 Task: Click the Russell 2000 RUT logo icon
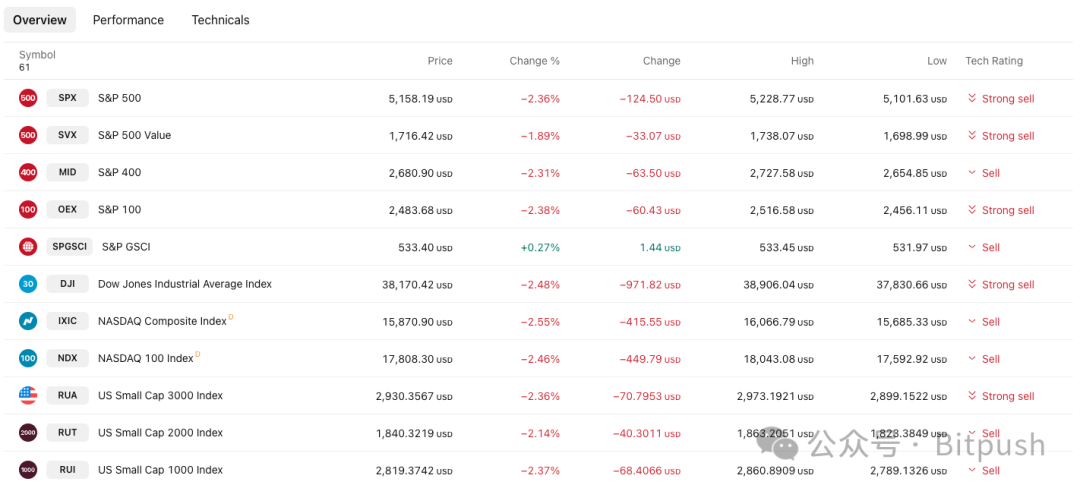click(28, 433)
